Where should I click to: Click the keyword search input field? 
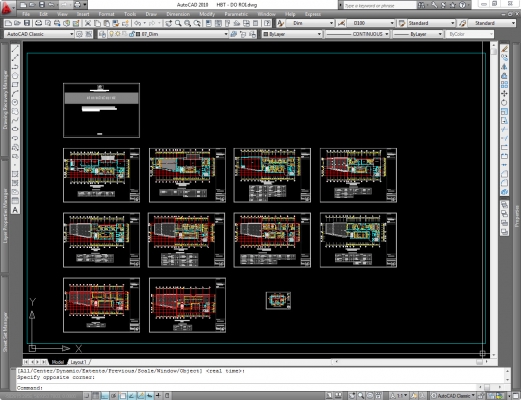pos(379,5)
